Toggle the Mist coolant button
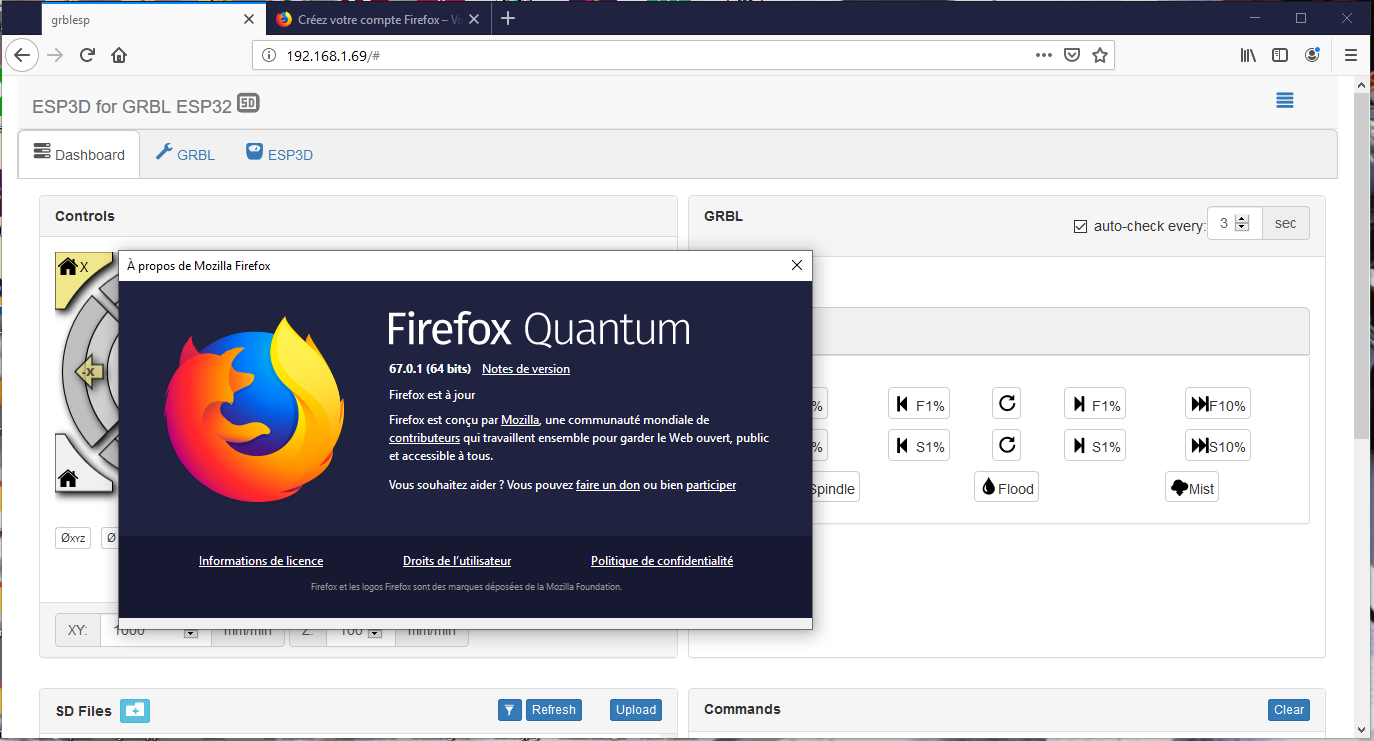Image resolution: width=1374 pixels, height=741 pixels. coord(1192,488)
